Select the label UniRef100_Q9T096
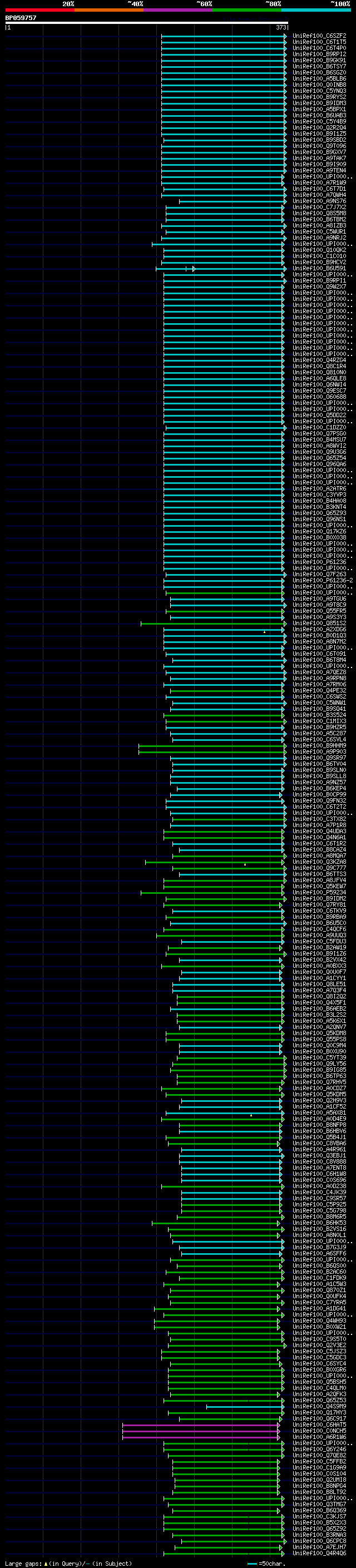Viewport: 356px width, 1568px height. coord(319,146)
